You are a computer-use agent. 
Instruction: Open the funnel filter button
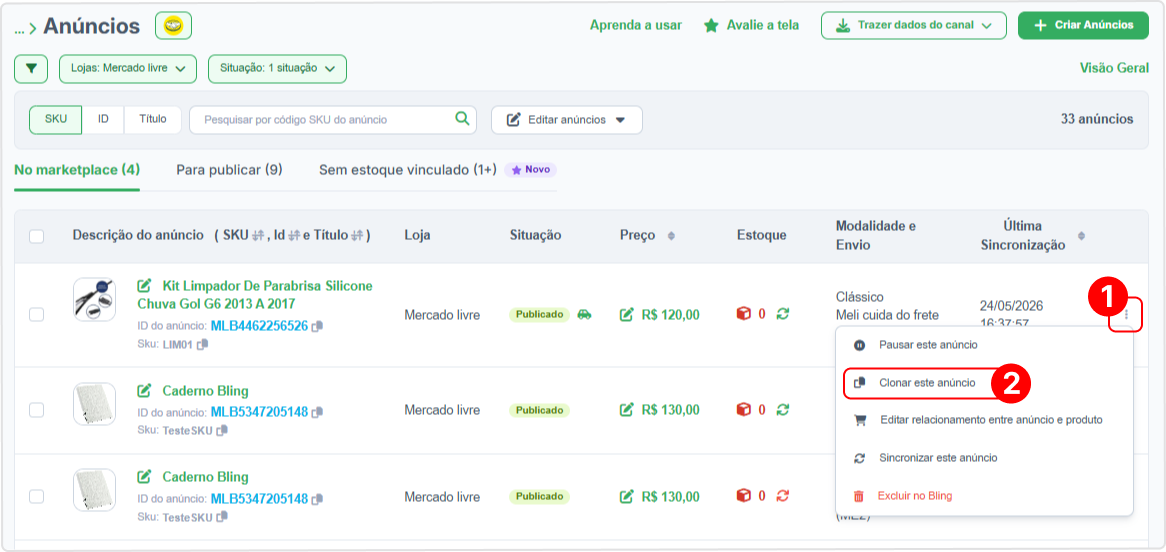[31, 68]
